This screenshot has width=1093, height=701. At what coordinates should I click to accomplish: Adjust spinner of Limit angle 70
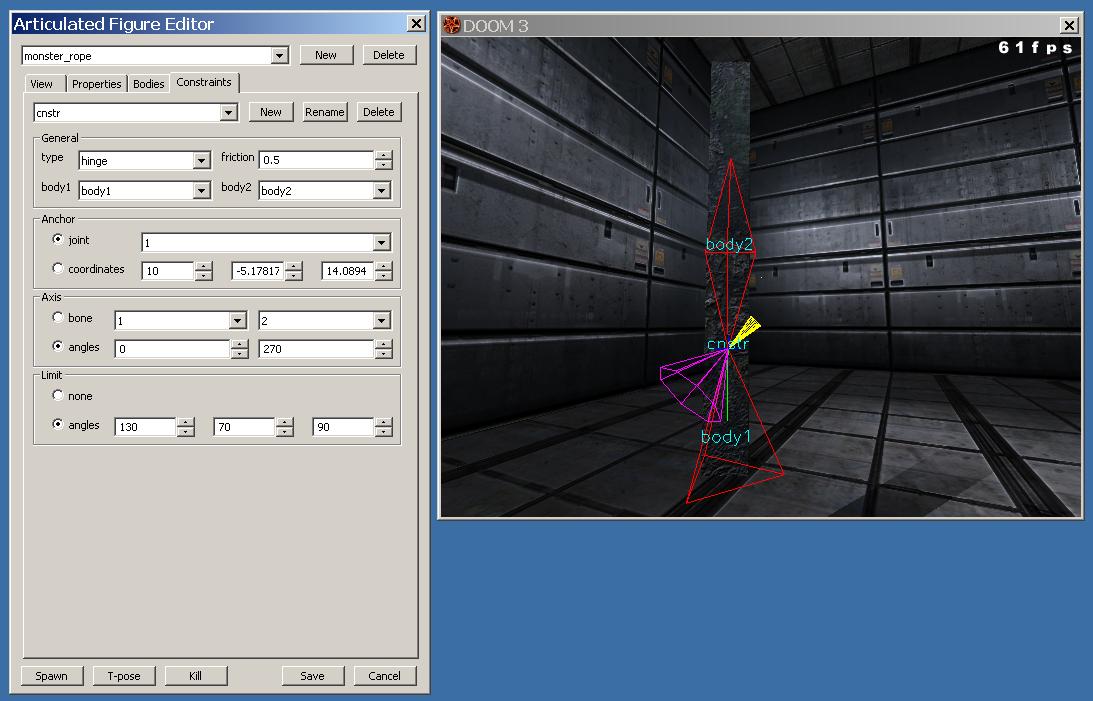[x=284, y=427]
